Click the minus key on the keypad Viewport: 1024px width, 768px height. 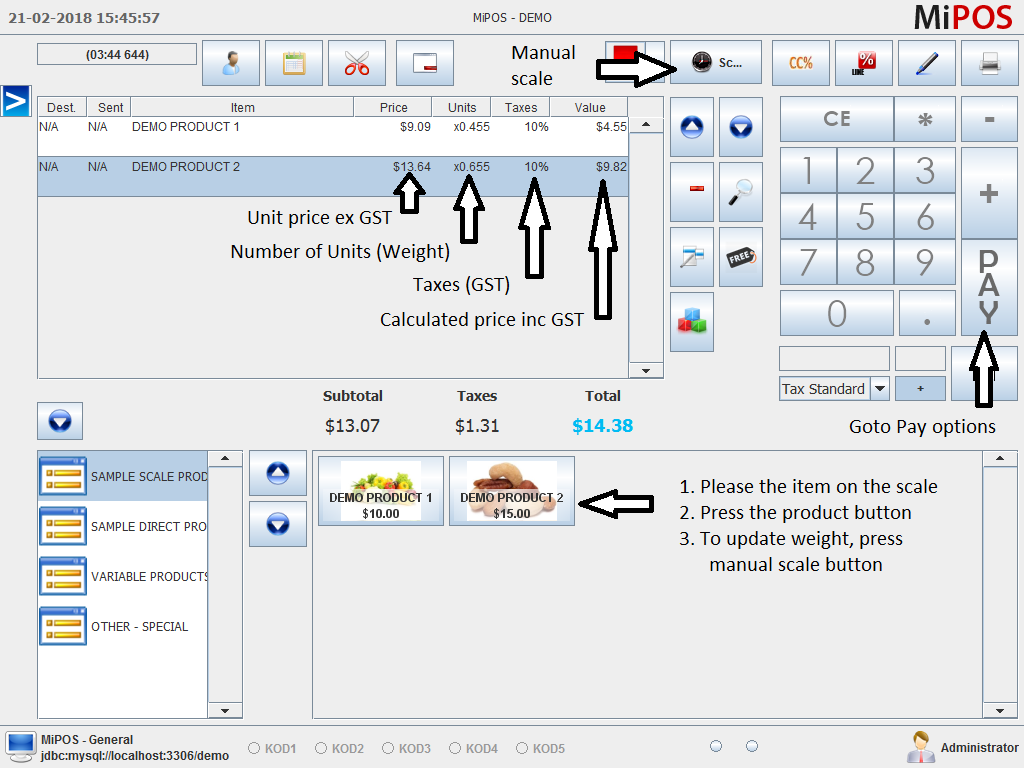coord(989,119)
